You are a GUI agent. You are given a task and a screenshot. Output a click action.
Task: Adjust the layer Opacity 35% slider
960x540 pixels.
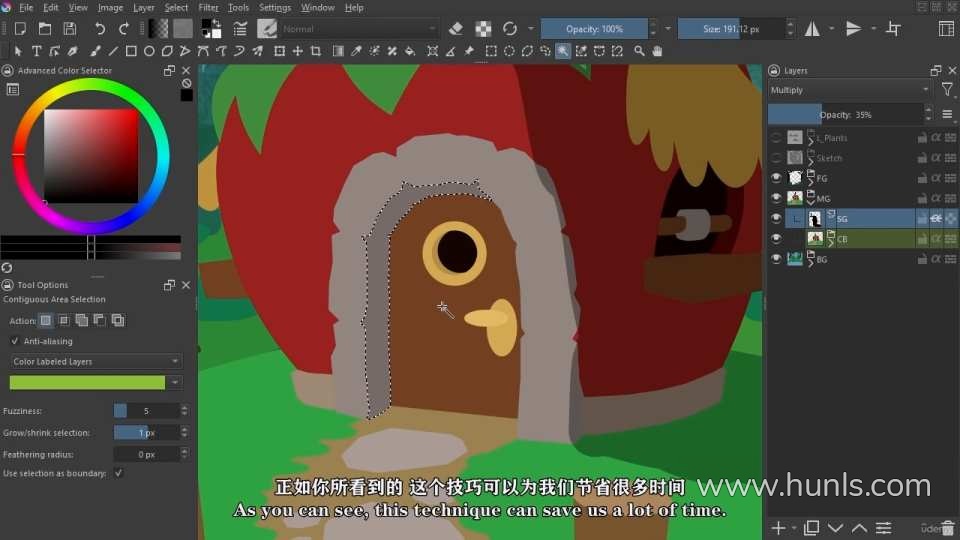click(846, 114)
